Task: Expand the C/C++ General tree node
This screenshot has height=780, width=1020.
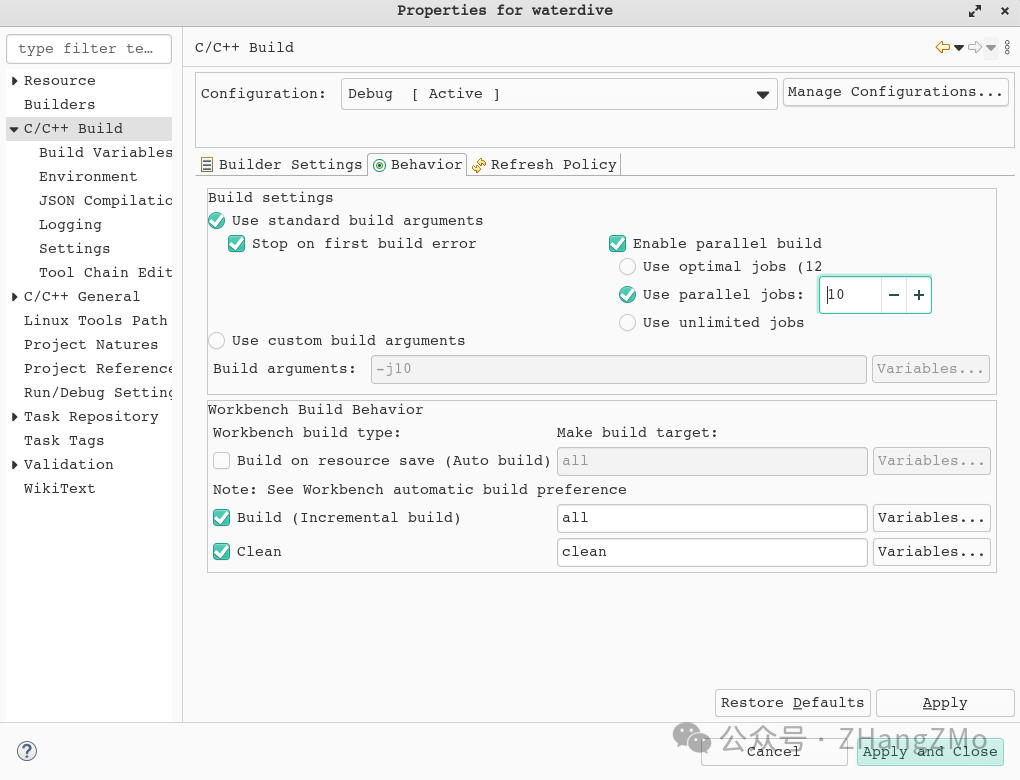Action: [x=14, y=297]
